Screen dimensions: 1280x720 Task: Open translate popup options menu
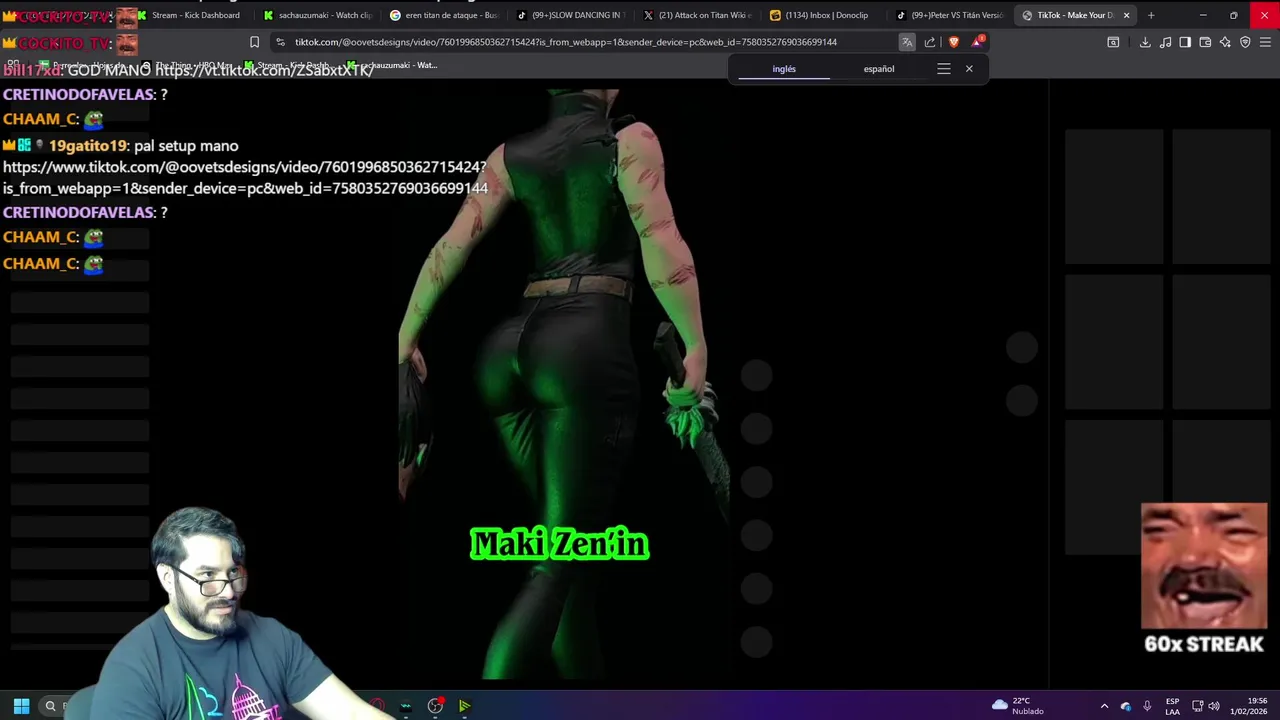pos(943,69)
